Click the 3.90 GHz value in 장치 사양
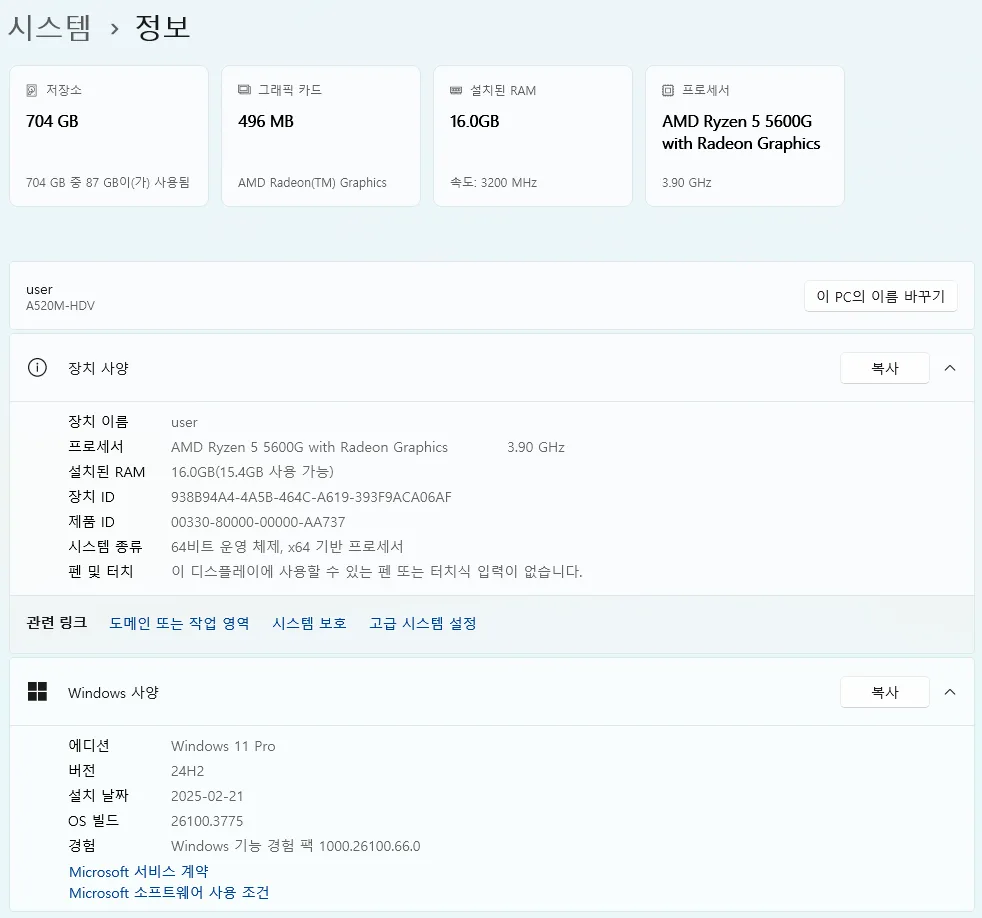Image resolution: width=982 pixels, height=918 pixels. tap(536, 447)
